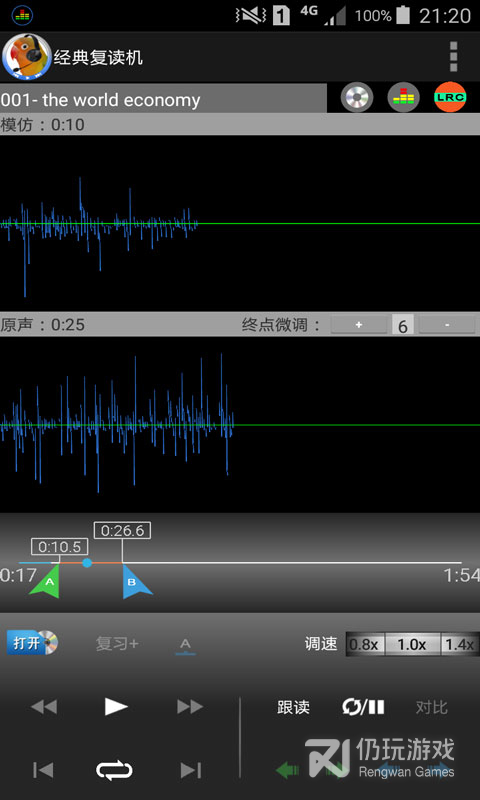This screenshot has height=800, width=480.
Task: Tap the 打开 open file button
Action: point(32,643)
